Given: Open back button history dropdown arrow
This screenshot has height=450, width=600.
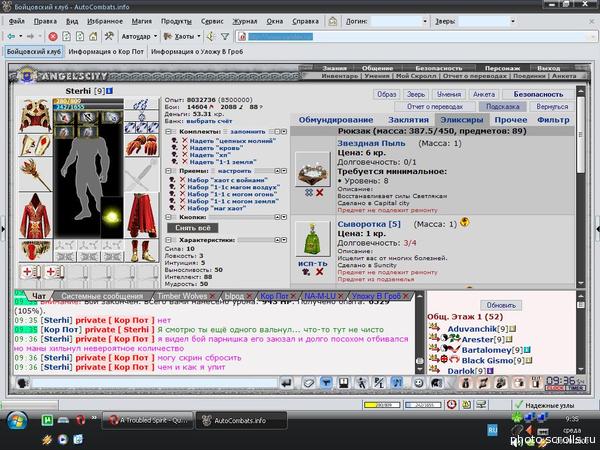Looking at the screenshot, I should [21, 37].
